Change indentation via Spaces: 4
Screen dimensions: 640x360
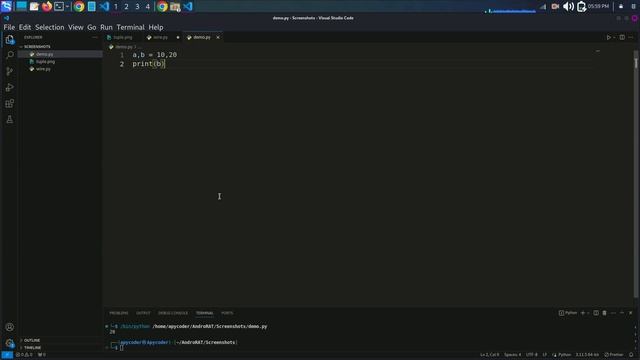(x=513, y=355)
